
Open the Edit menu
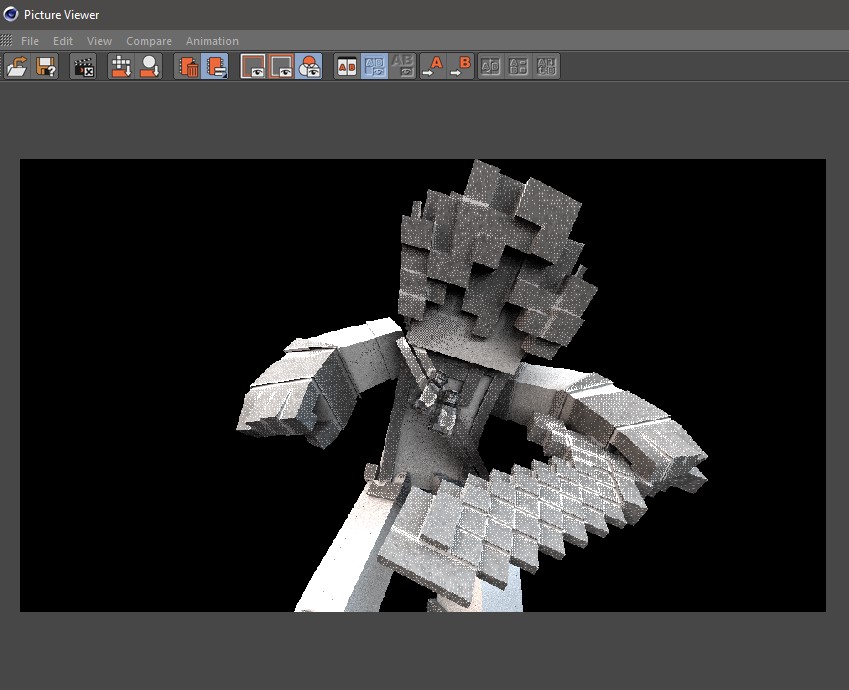coord(63,41)
